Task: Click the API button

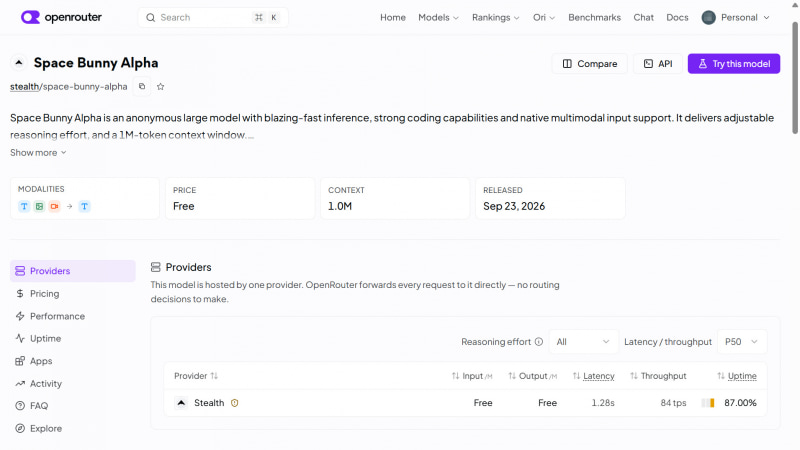Action: point(658,64)
